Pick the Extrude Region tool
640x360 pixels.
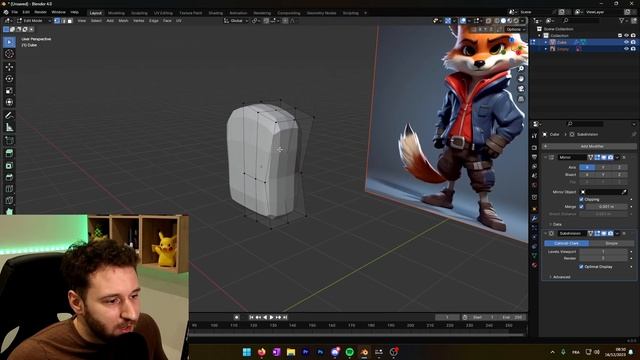tap(9, 153)
